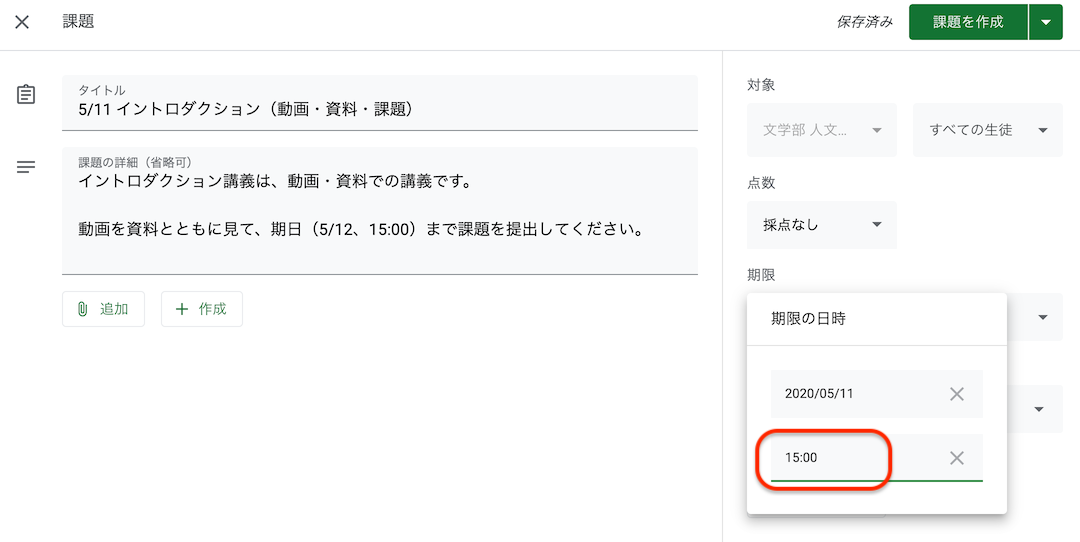Open the 採点なし points dropdown

pyautogui.click(x=822, y=225)
